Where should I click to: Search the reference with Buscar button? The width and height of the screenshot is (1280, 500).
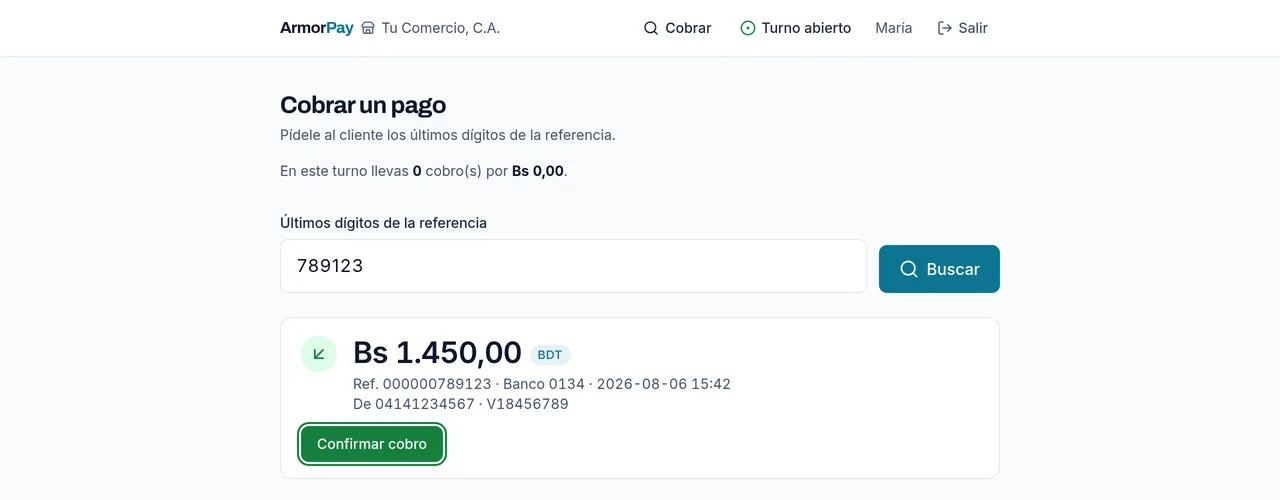click(939, 269)
